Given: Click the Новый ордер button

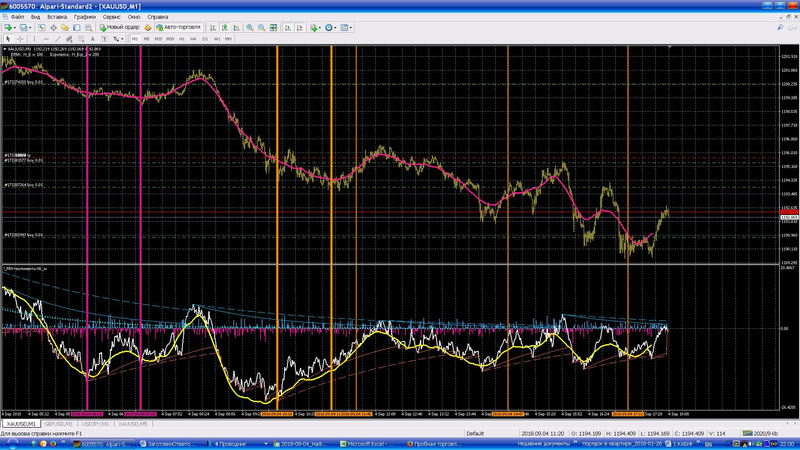Looking at the screenshot, I should 117,28.
